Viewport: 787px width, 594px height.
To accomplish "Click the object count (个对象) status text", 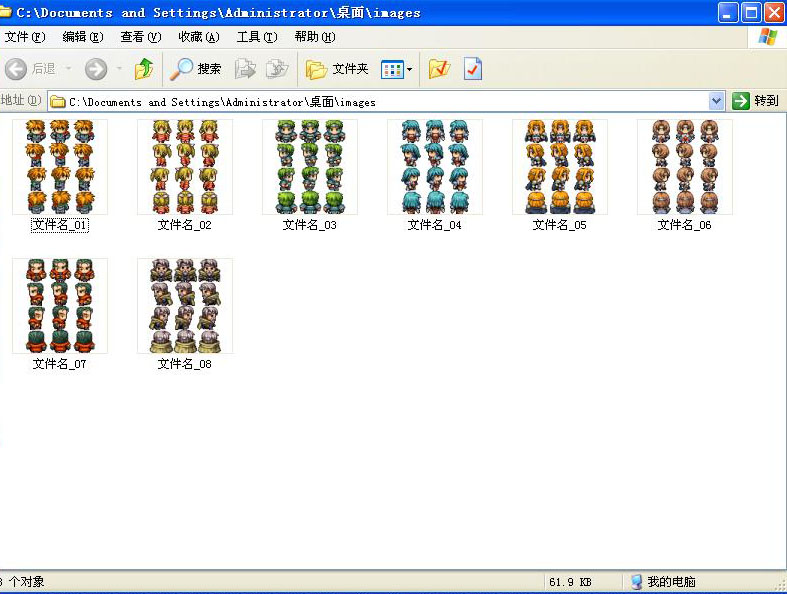I will (x=23, y=582).
